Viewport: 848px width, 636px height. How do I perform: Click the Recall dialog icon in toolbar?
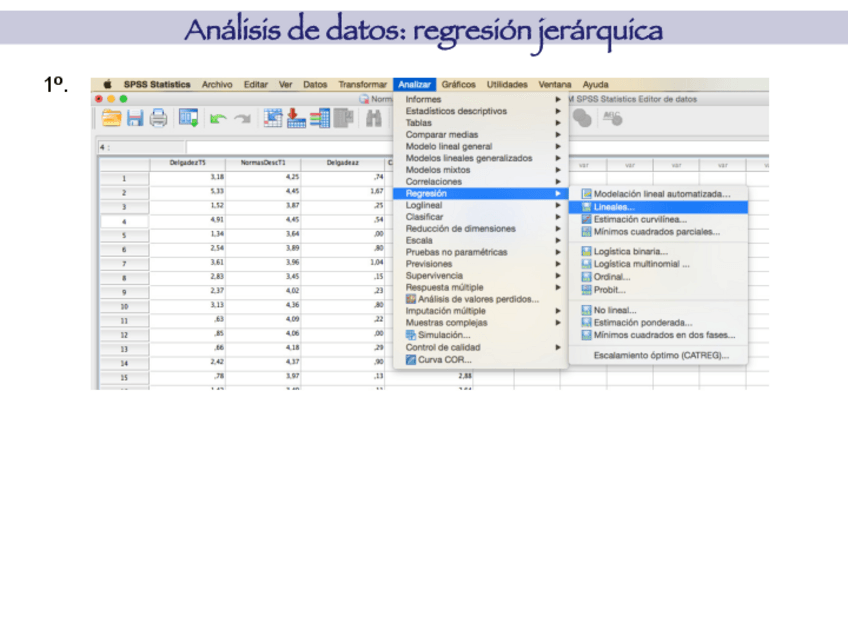point(188,118)
